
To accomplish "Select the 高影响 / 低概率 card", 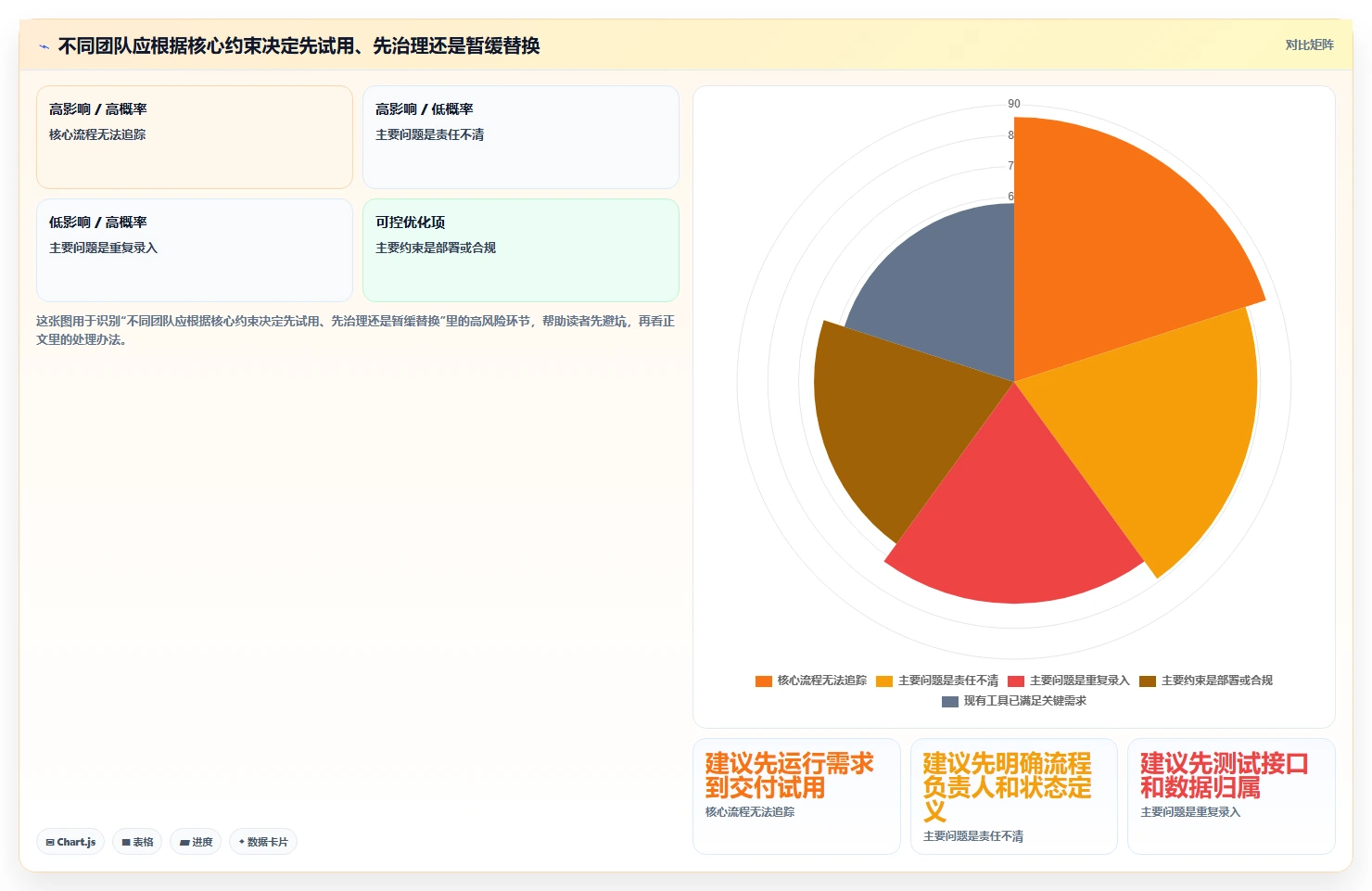I will coord(521,137).
